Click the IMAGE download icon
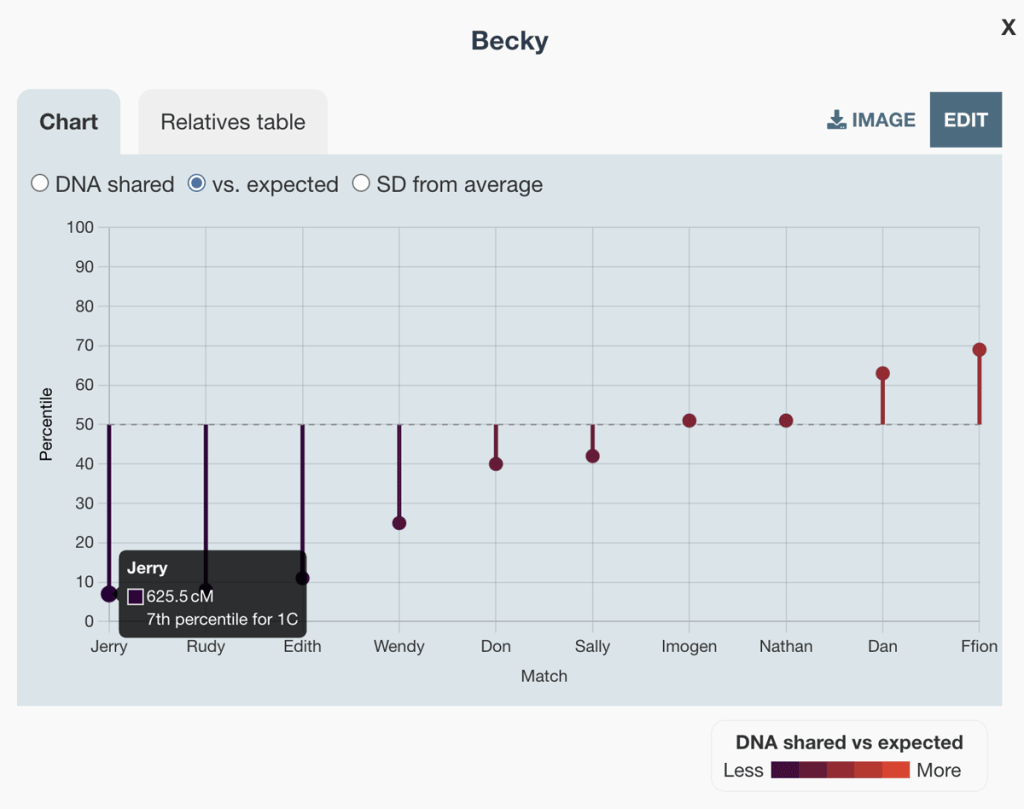This screenshot has width=1024, height=809. pyautogui.click(x=834, y=119)
